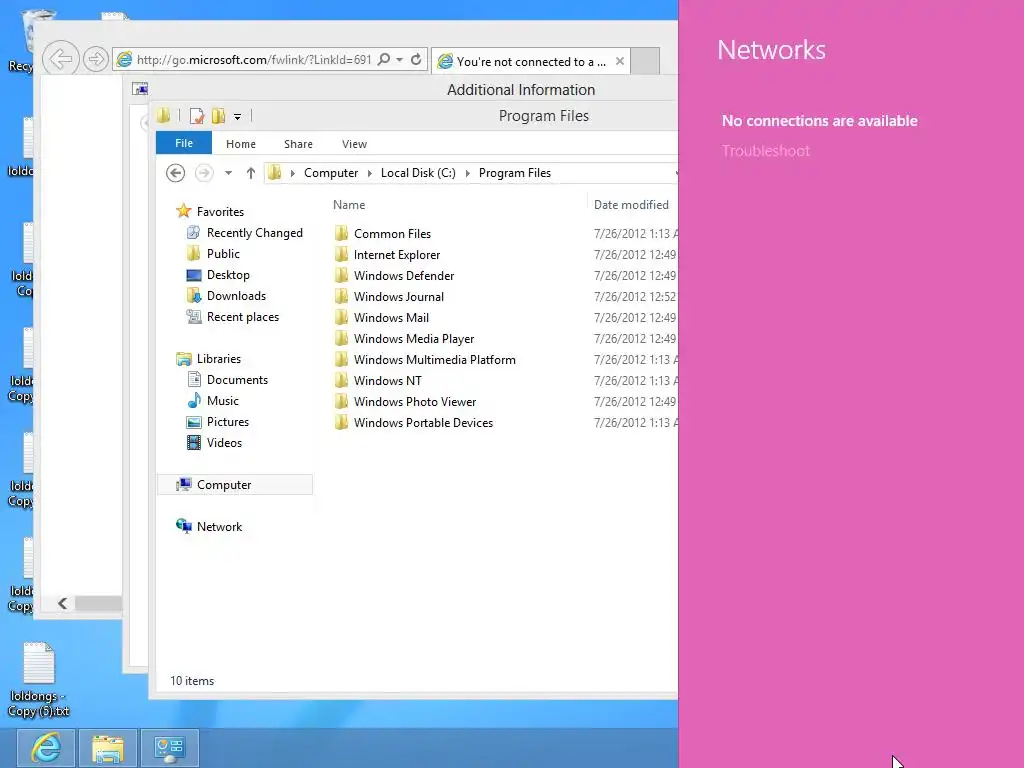Select Windows Photo Viewer folder
The image size is (1024, 768).
coord(415,402)
